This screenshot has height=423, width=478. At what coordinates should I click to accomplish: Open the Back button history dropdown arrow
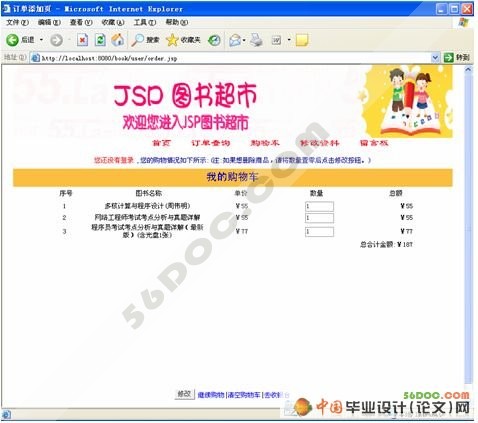pos(41,40)
